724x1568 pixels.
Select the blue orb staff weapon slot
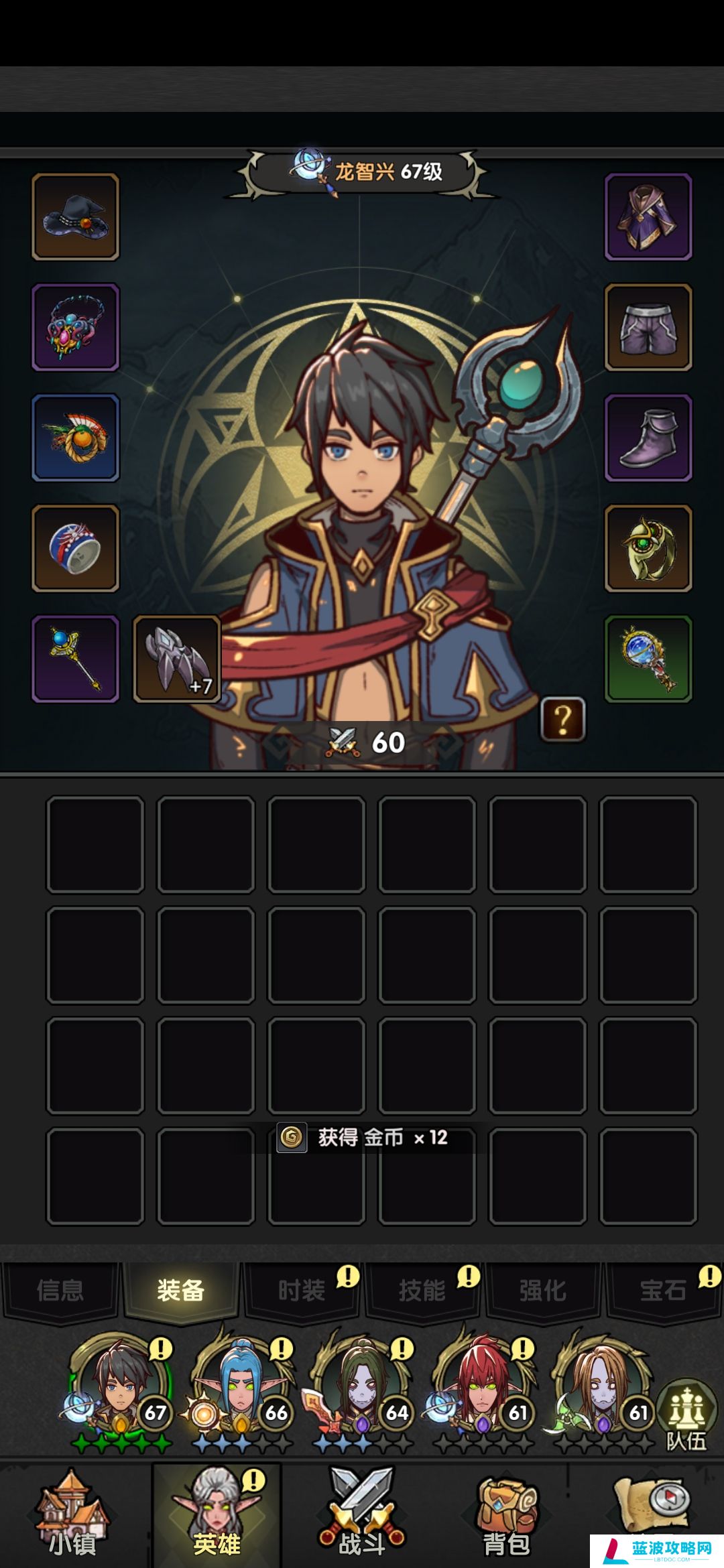coord(76,659)
